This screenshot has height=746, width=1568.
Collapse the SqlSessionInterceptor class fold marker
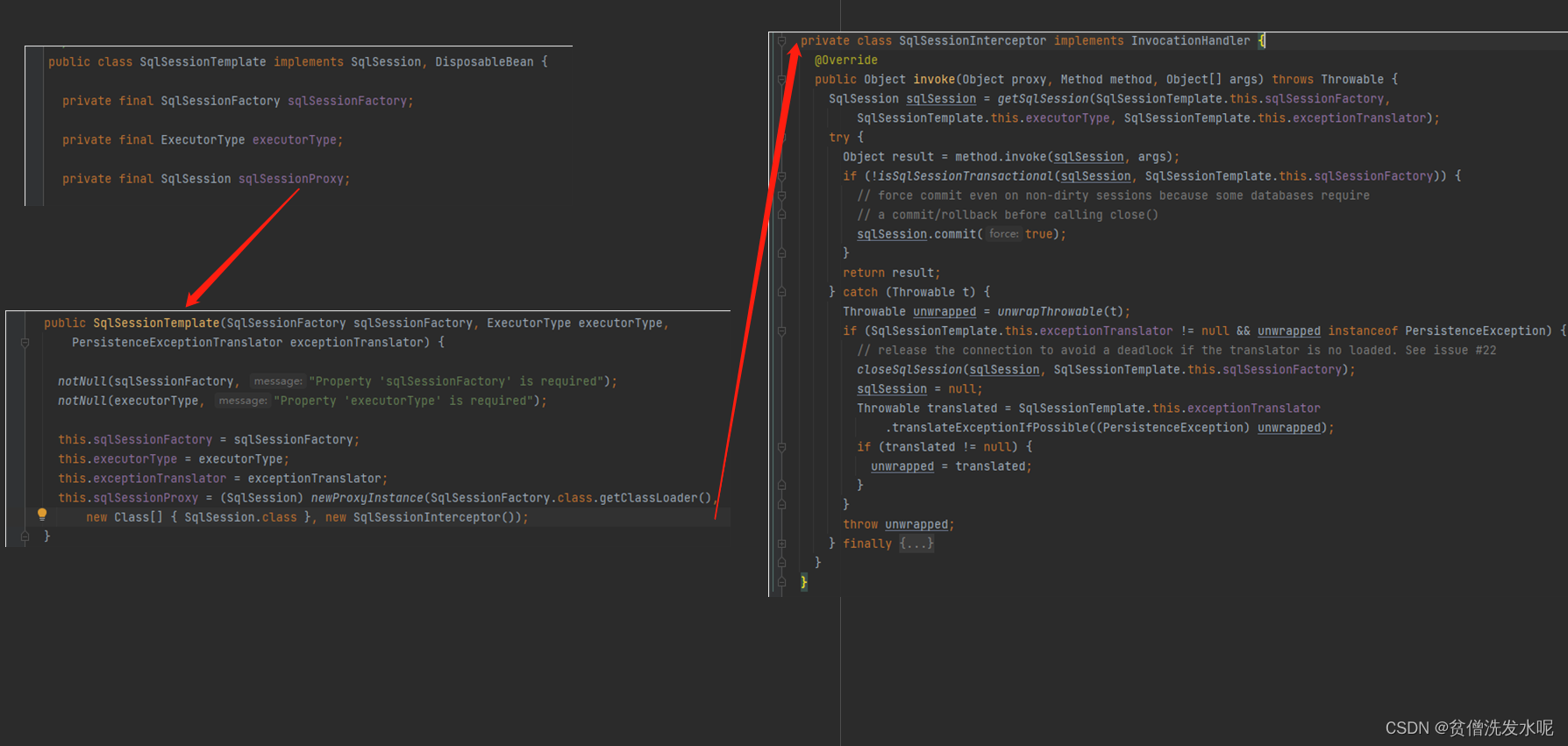click(x=781, y=40)
